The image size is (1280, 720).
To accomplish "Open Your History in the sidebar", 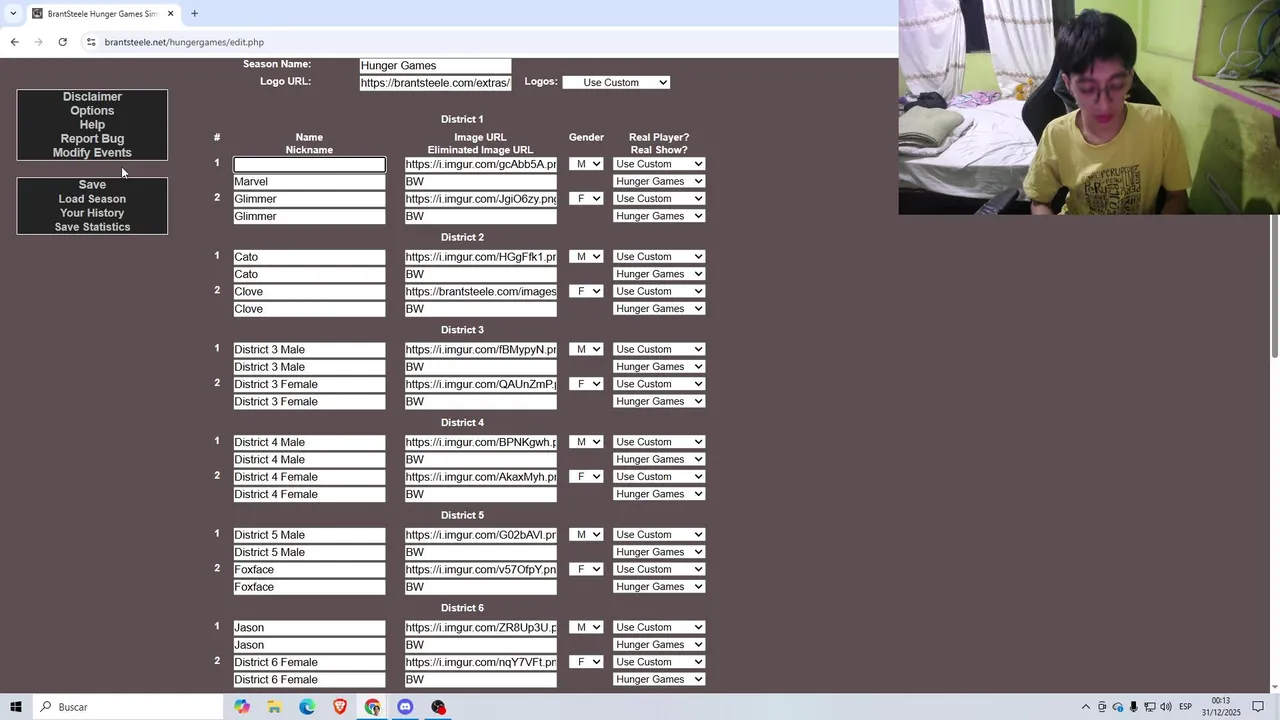I will [92, 213].
